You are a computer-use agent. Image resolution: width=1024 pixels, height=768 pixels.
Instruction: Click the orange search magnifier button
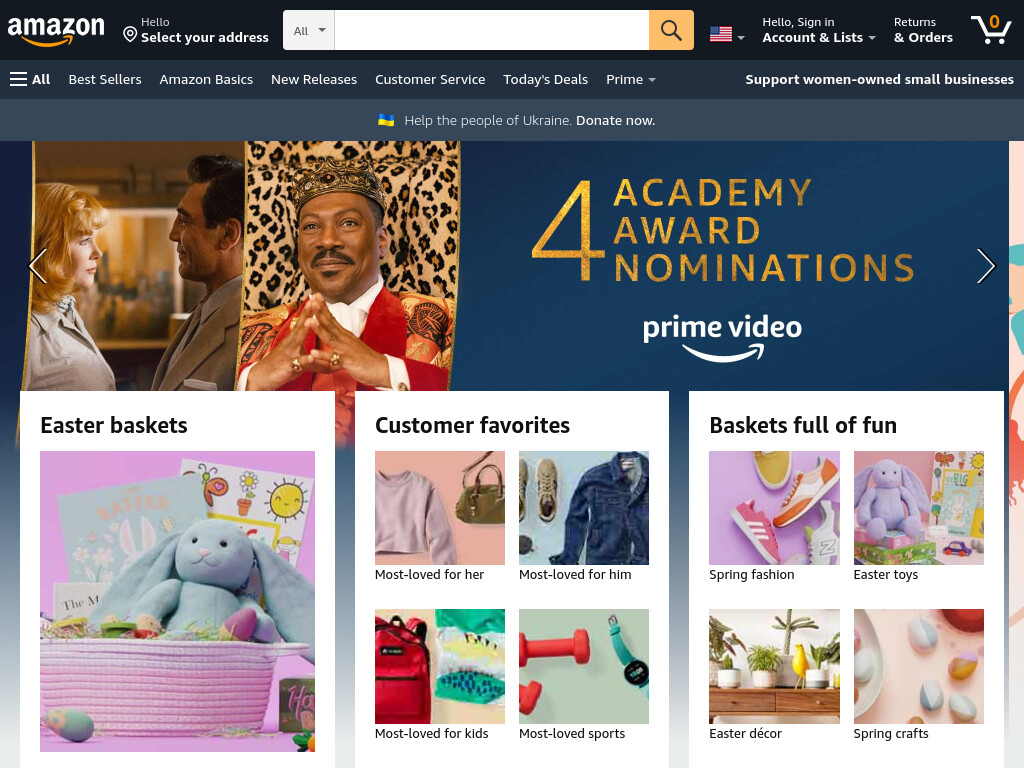[x=671, y=30]
